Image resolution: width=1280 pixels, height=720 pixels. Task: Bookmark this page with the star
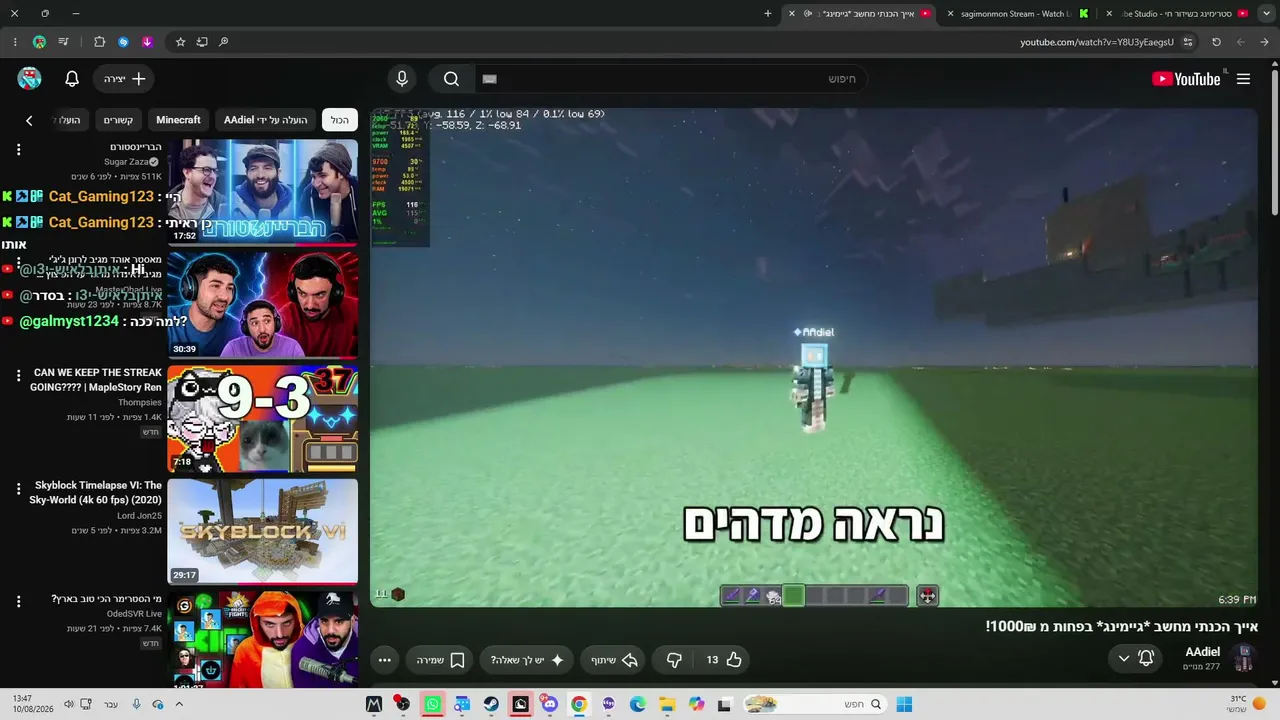[180, 42]
